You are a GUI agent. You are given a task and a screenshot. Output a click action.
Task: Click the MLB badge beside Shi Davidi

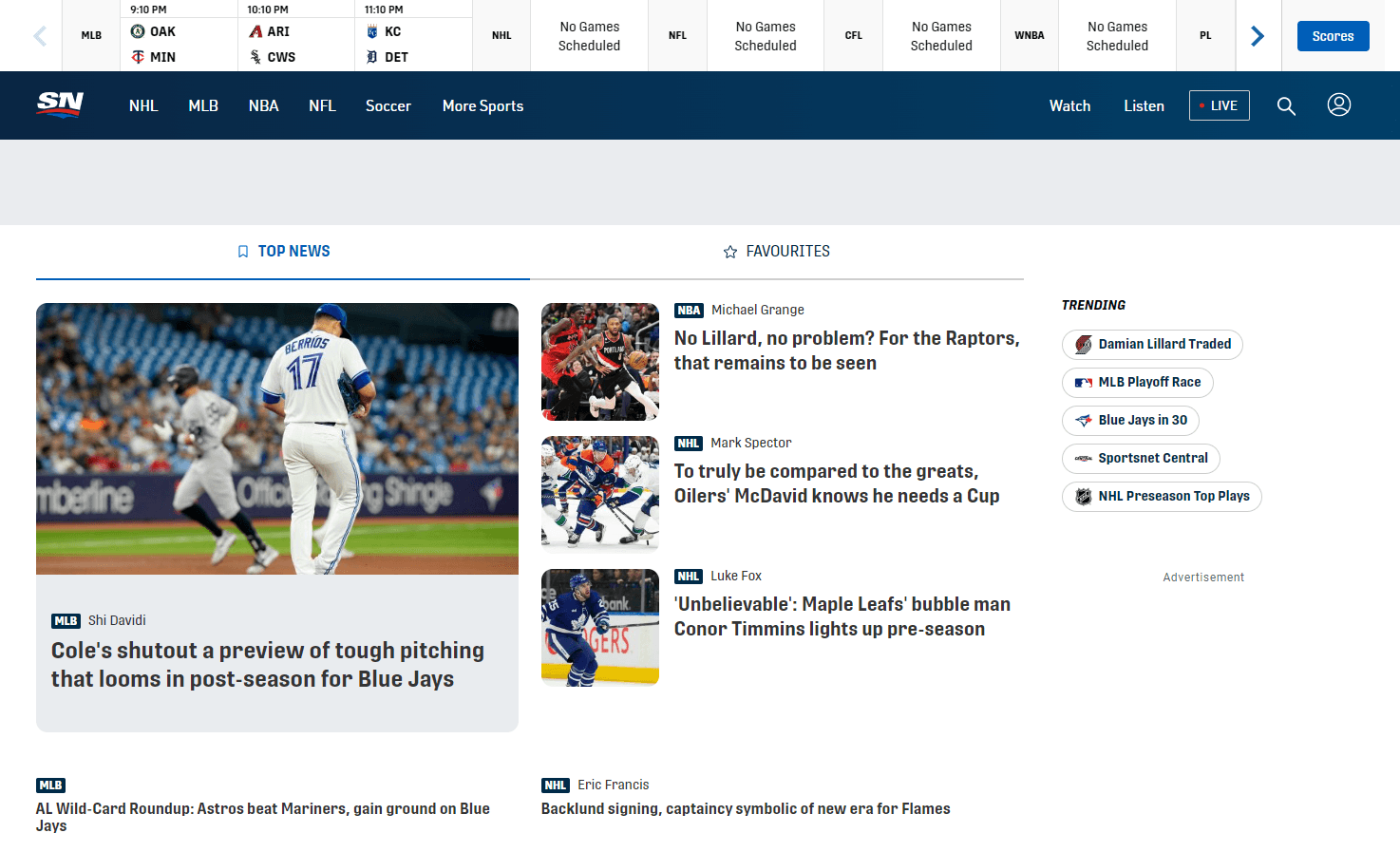click(x=66, y=621)
